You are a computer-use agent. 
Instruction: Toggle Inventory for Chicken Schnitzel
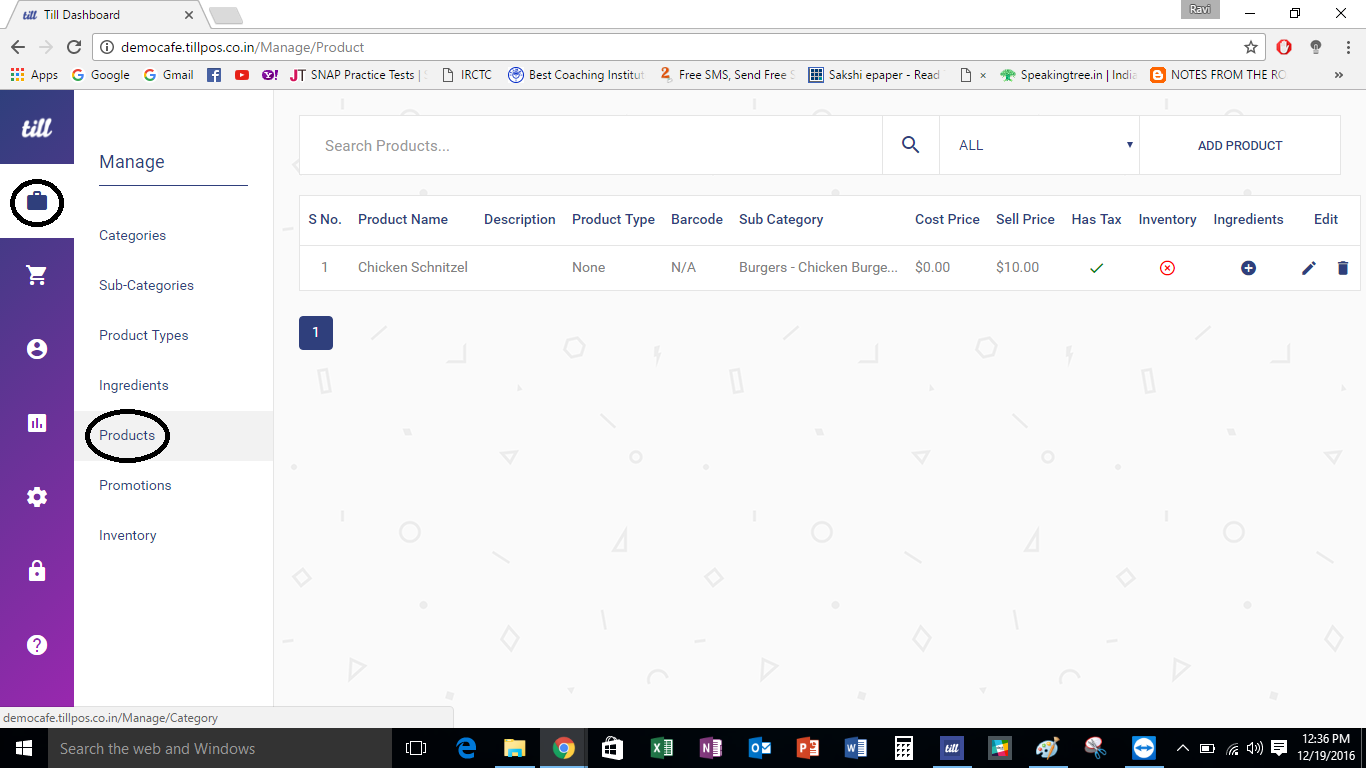point(1167,268)
